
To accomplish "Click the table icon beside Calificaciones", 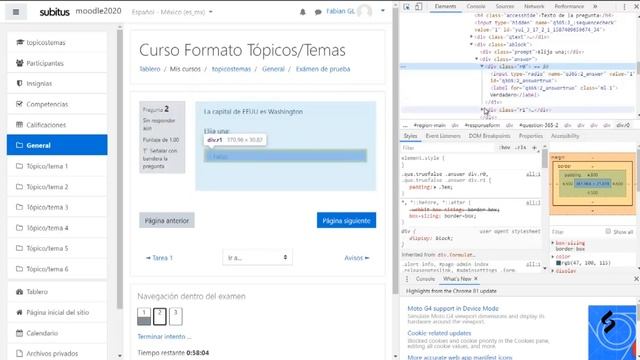I will pos(19,124).
